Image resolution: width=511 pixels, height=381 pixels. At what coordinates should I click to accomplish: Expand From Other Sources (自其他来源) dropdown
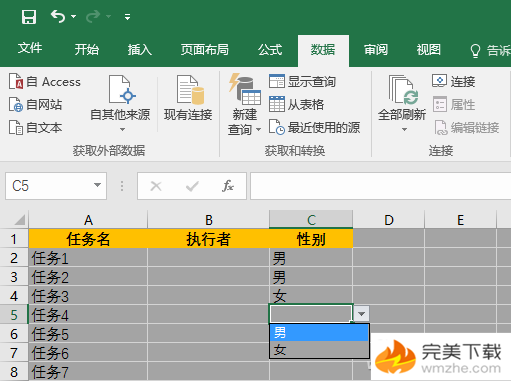122,129
